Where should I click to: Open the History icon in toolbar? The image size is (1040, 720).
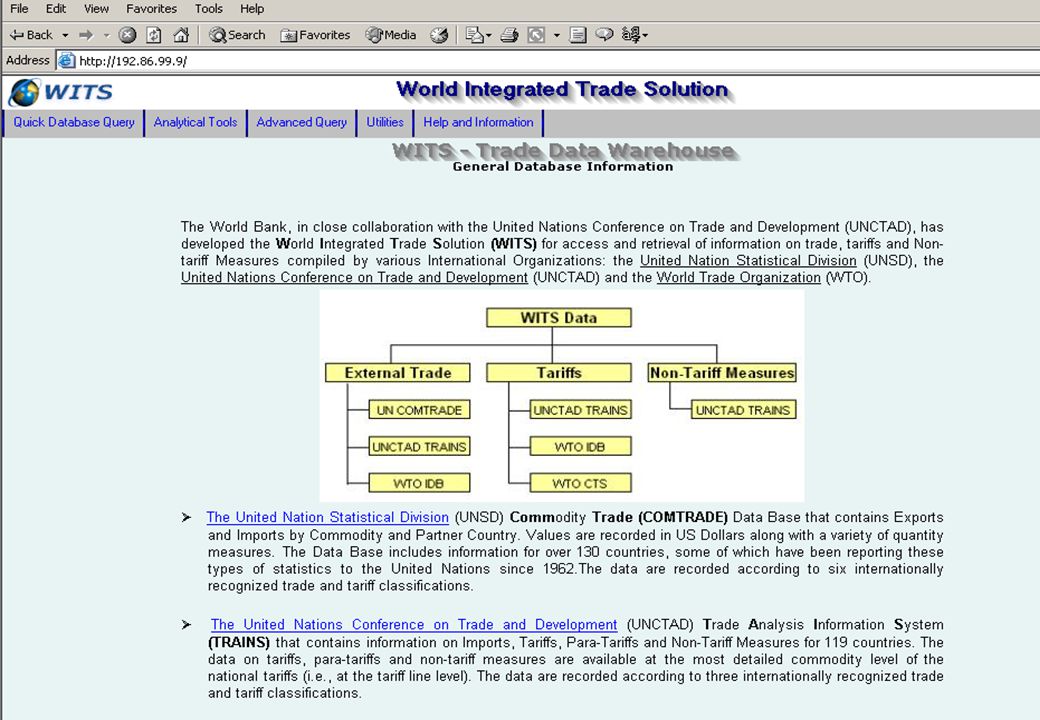439,35
